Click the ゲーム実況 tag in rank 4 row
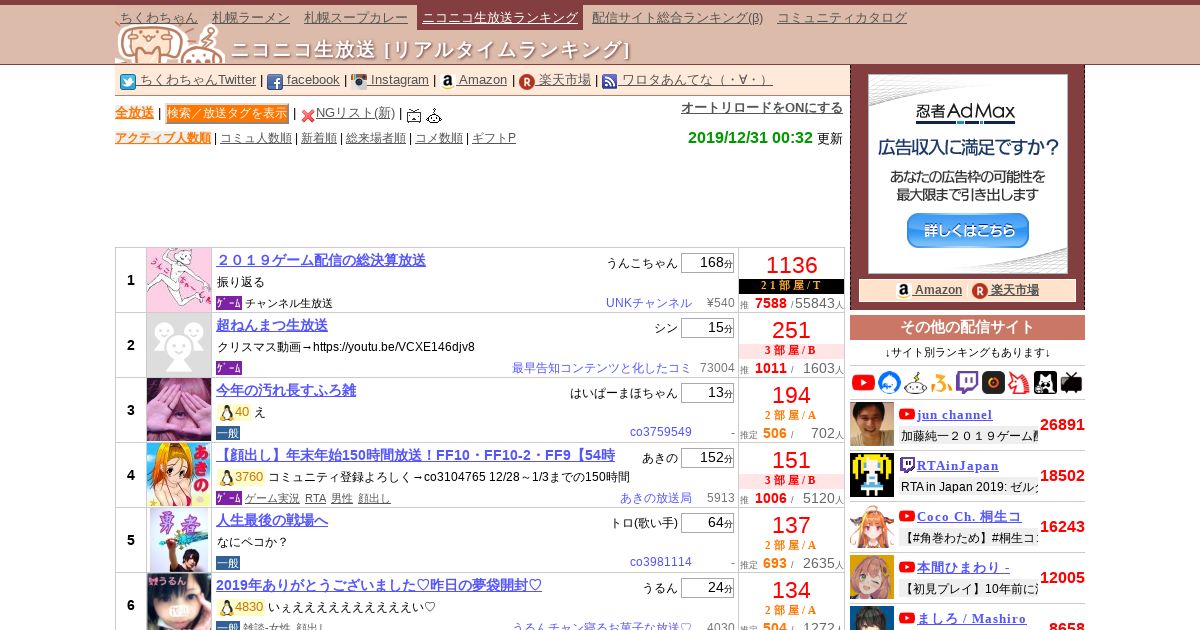This screenshot has width=1200, height=630. coord(272,498)
